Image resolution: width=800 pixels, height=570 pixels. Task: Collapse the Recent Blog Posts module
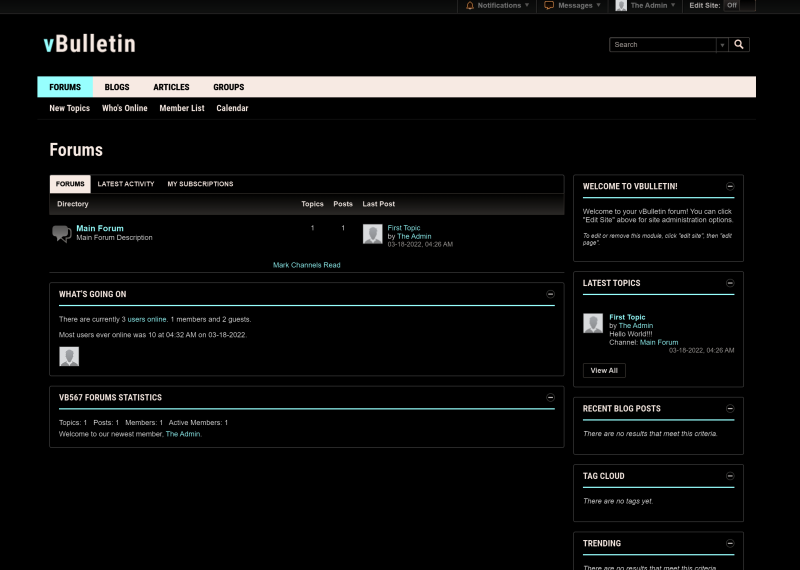click(x=730, y=409)
